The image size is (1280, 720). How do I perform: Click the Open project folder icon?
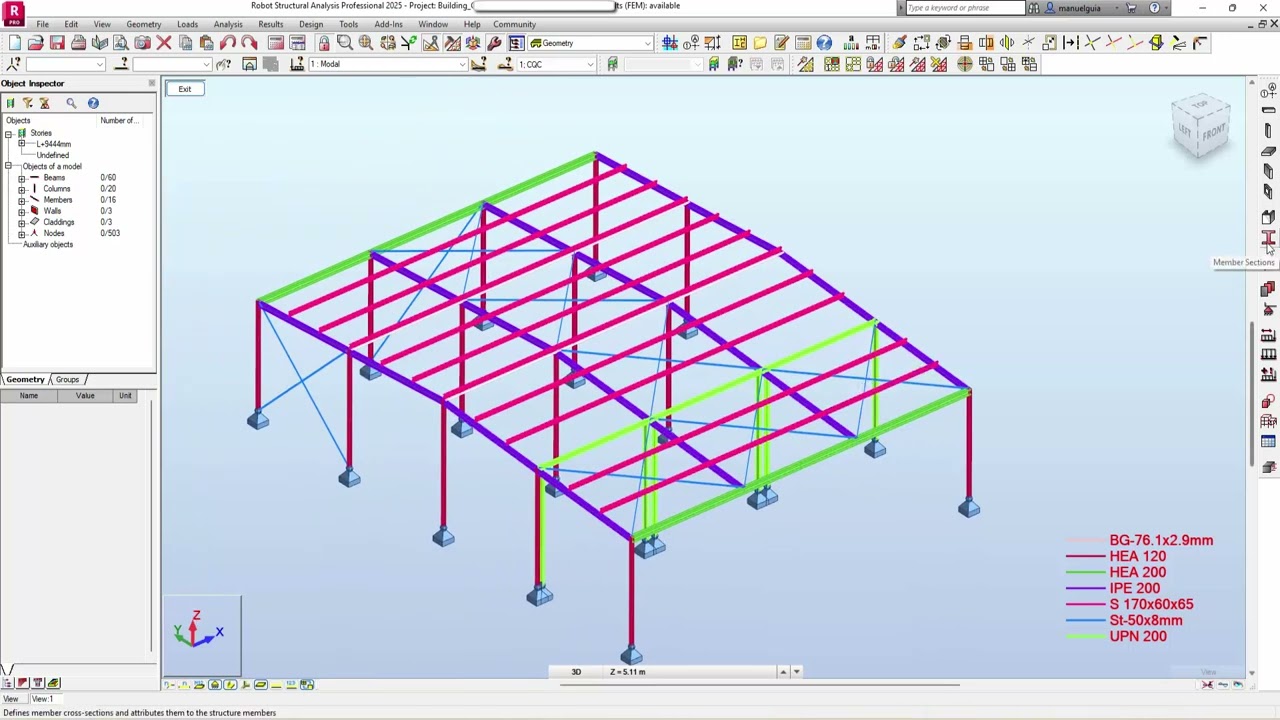[x=36, y=43]
